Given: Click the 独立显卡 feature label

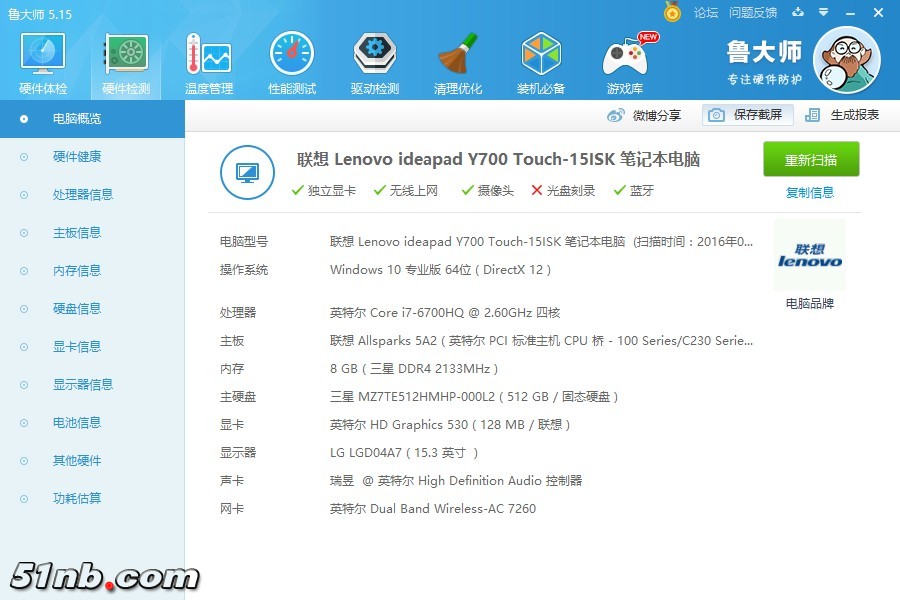Looking at the screenshot, I should click(x=331, y=191).
